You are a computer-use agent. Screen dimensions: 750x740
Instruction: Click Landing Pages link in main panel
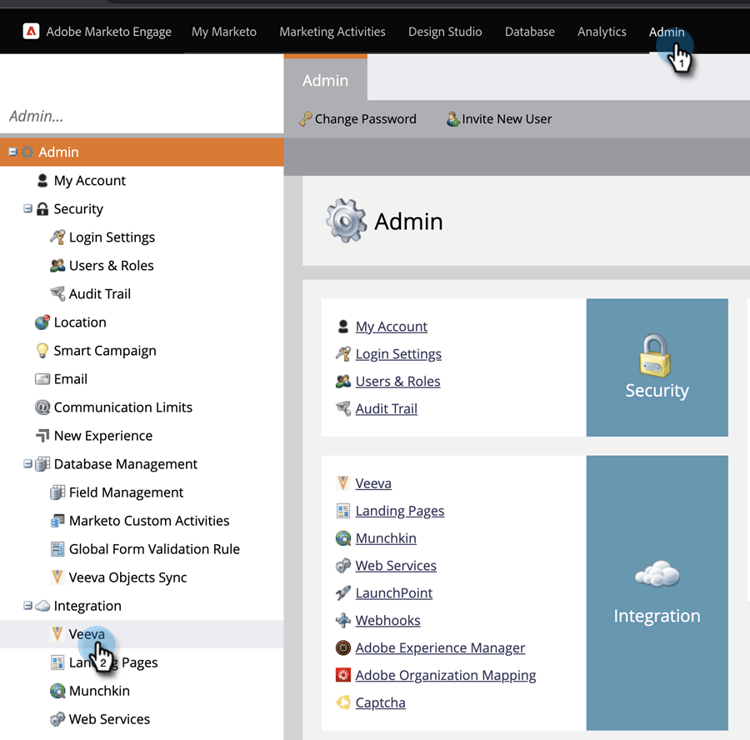[400, 511]
